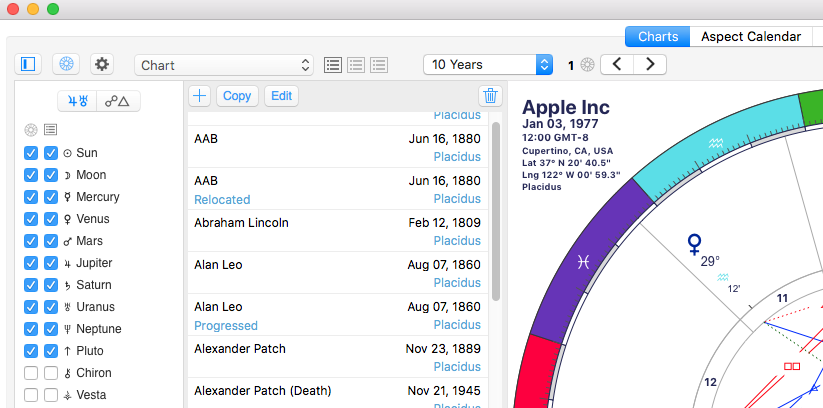823x408 pixels.
Task: Select Alexander Patch (Death) entry
Action: click(x=338, y=393)
